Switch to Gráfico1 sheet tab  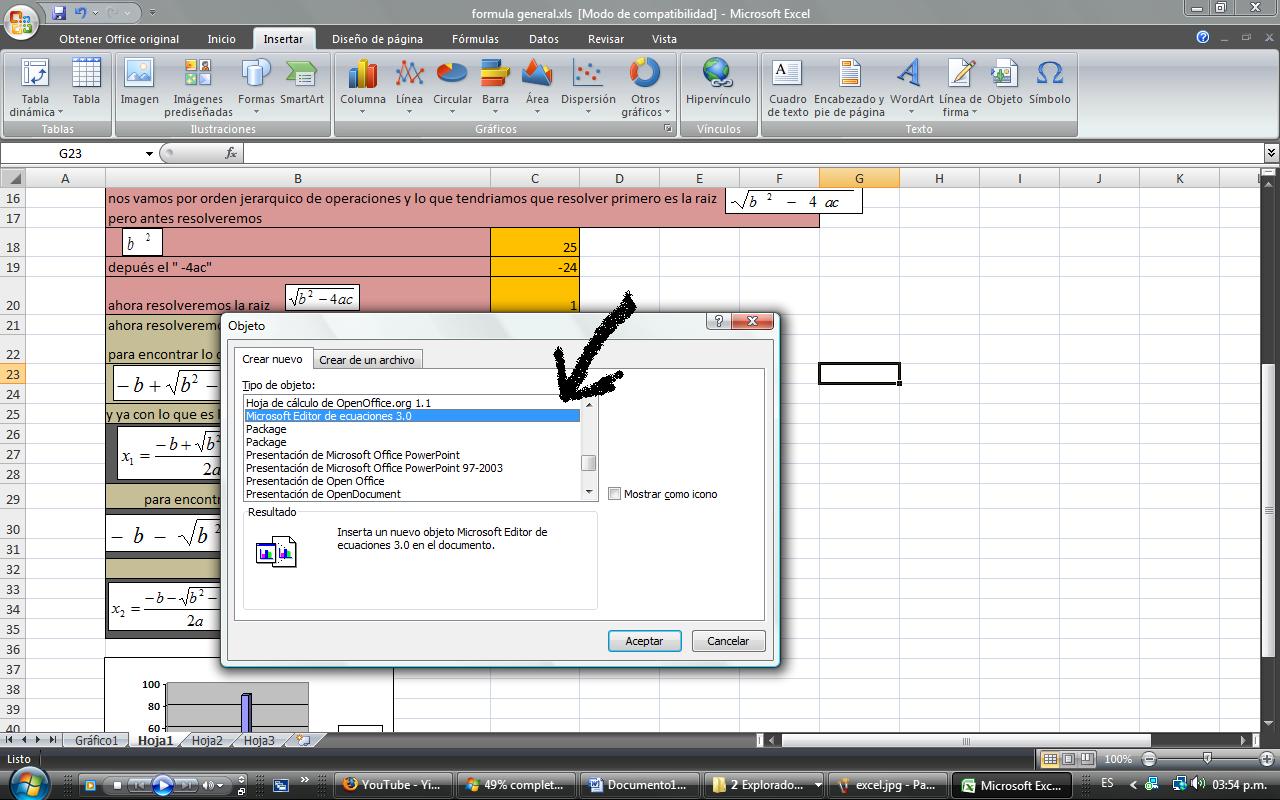[97, 741]
